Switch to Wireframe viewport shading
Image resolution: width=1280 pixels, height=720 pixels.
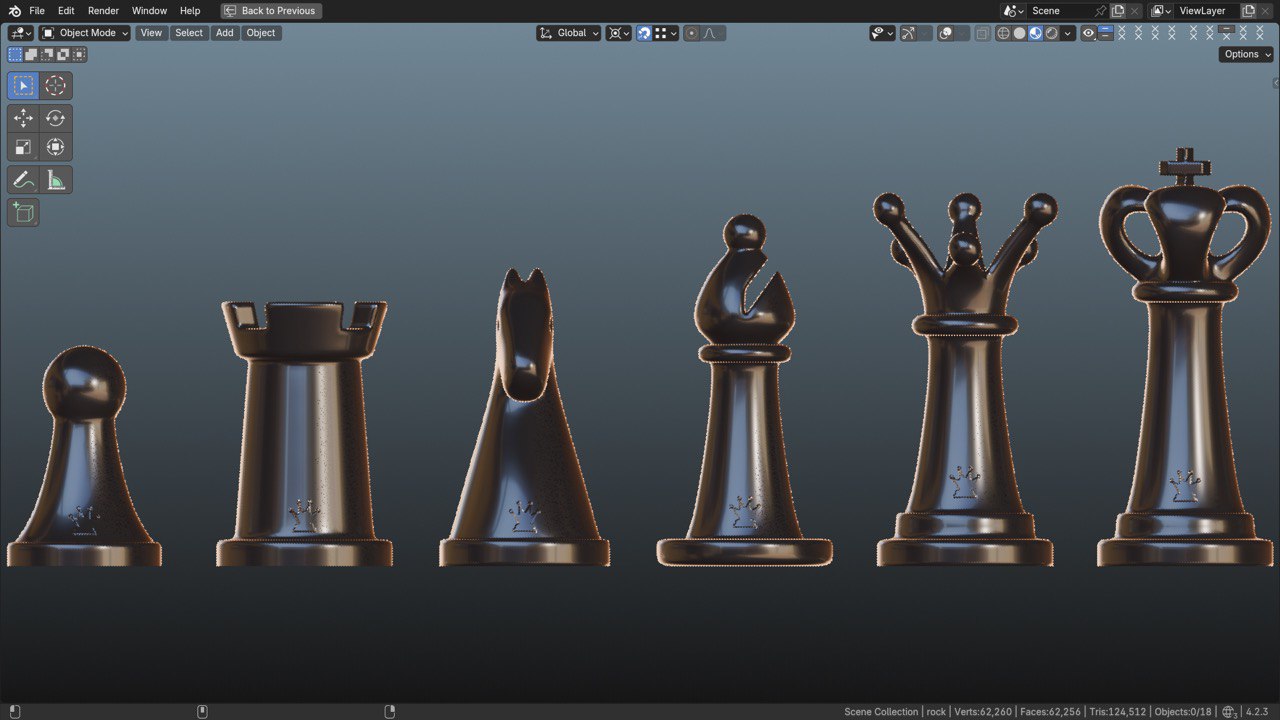[x=1003, y=33]
